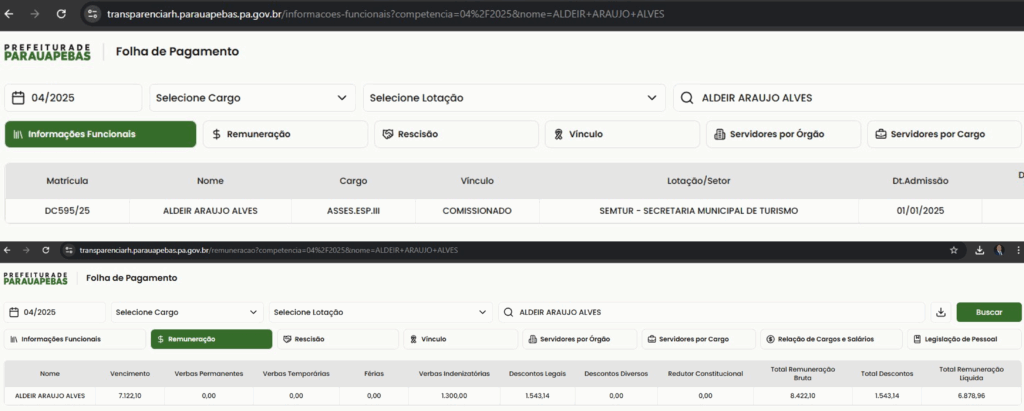
Task: Select total remuneração bruta value 8.422,10
Action: [x=803, y=396]
